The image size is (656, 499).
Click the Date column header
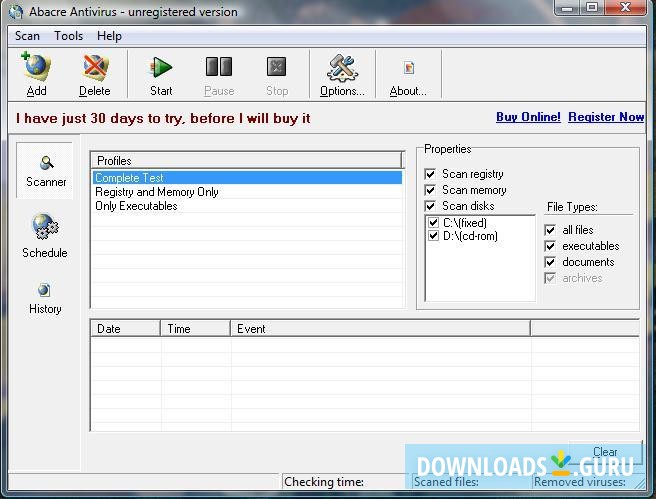pos(126,329)
